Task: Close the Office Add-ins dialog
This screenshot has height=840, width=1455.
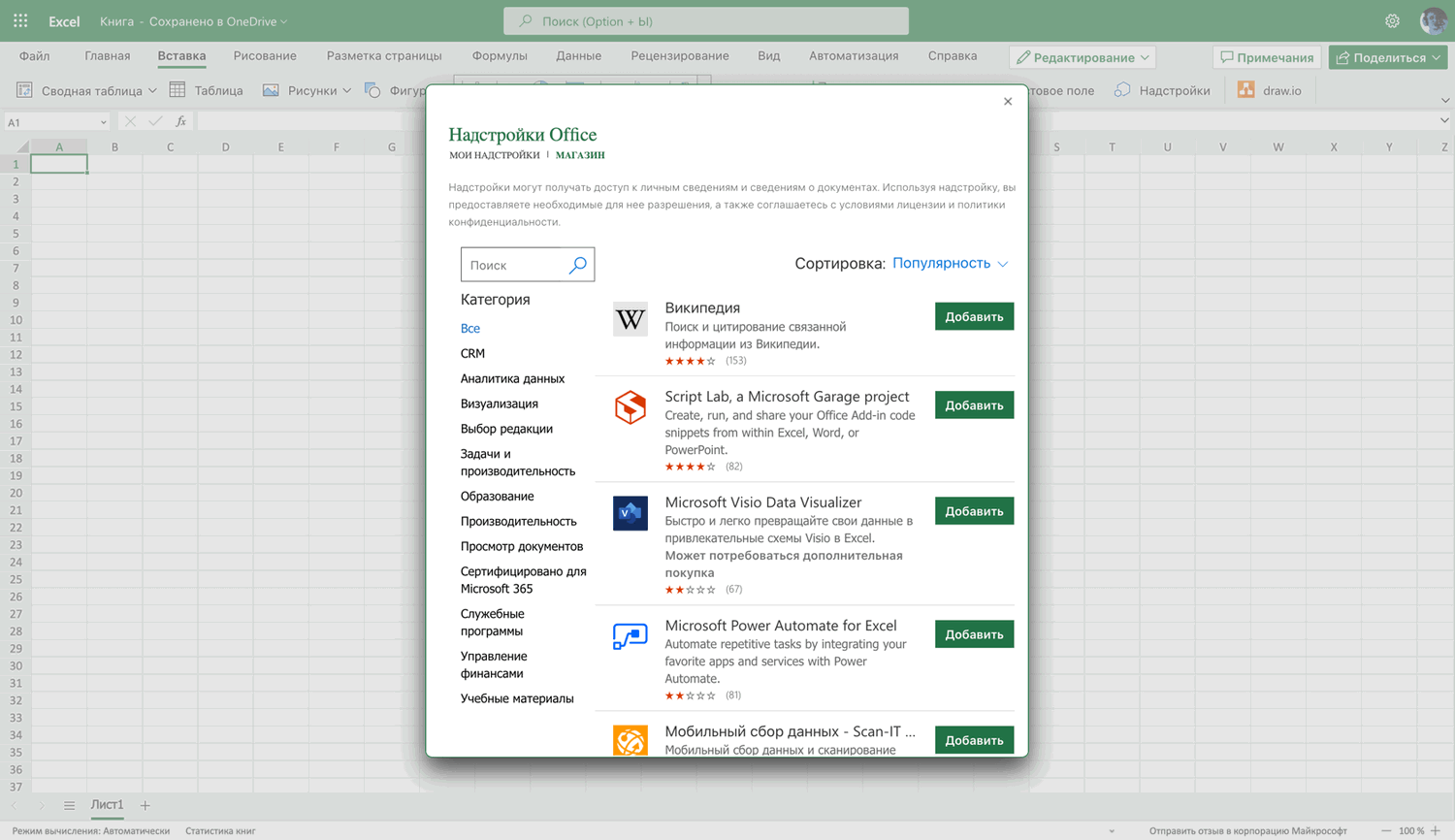Action: (x=1008, y=101)
